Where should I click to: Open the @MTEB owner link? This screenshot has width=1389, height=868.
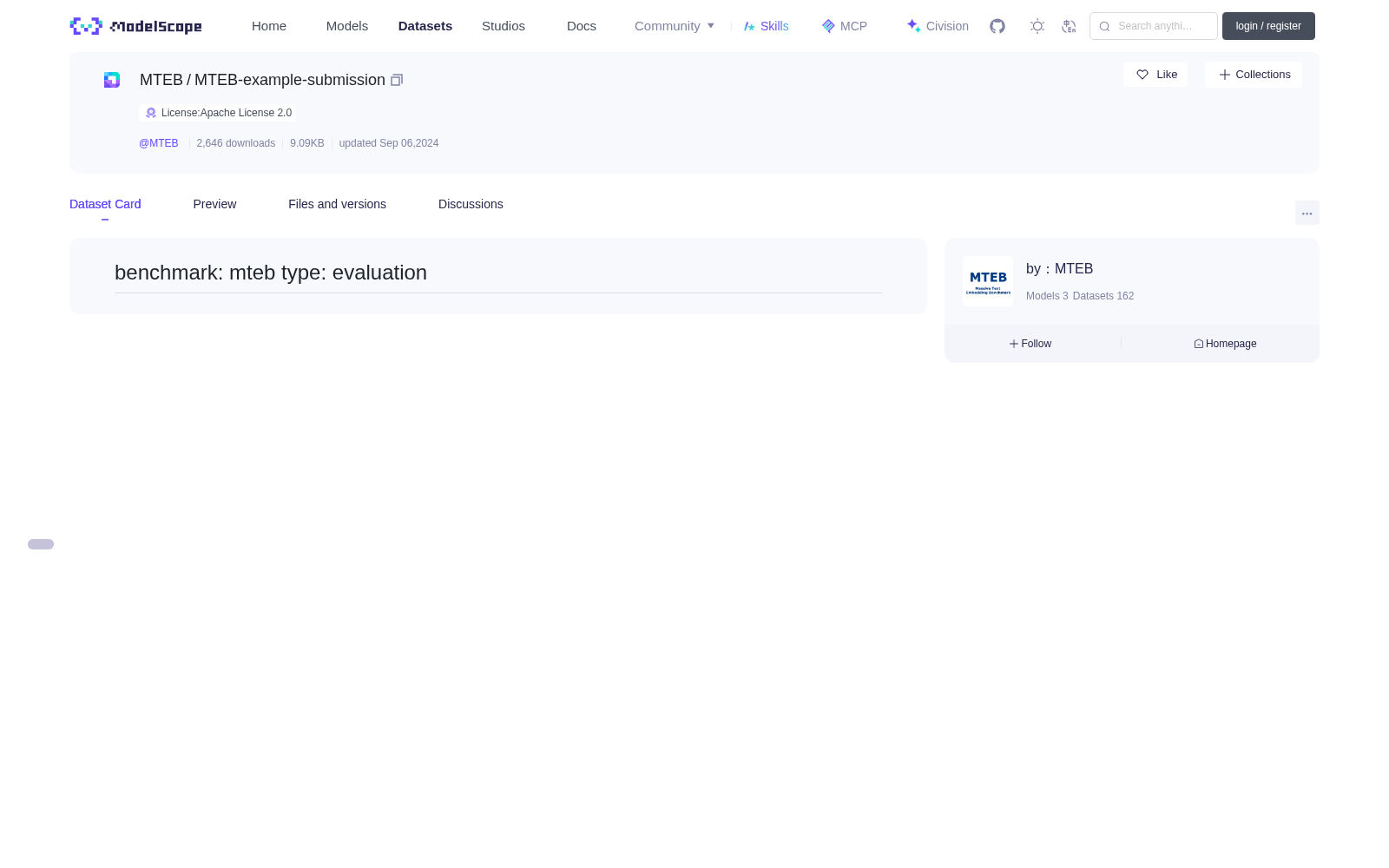coord(159,143)
